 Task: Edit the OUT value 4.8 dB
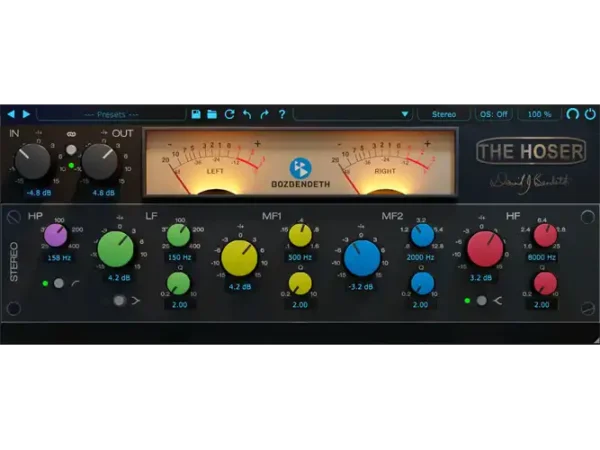(103, 193)
